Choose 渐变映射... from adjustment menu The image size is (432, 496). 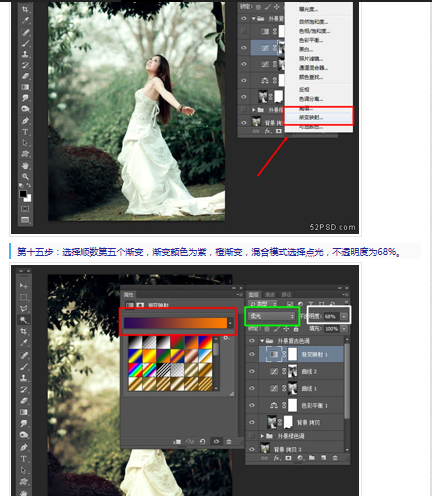[318, 117]
